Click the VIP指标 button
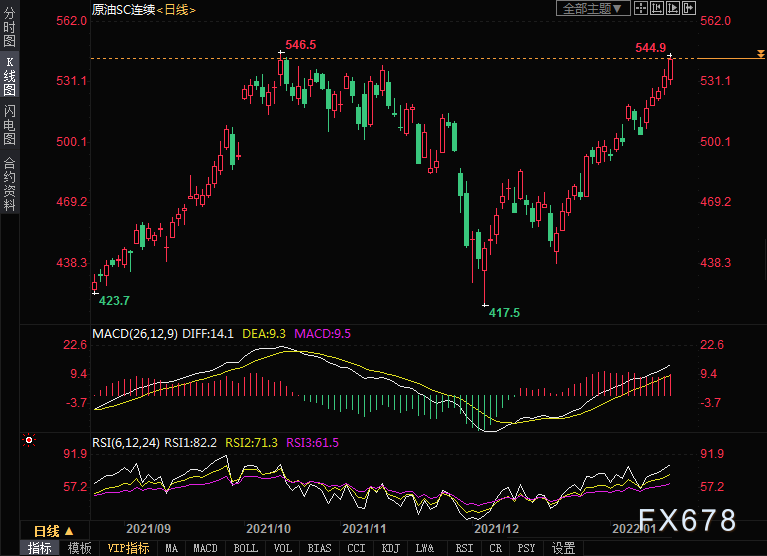This screenshot has height=556, width=767. (128, 548)
